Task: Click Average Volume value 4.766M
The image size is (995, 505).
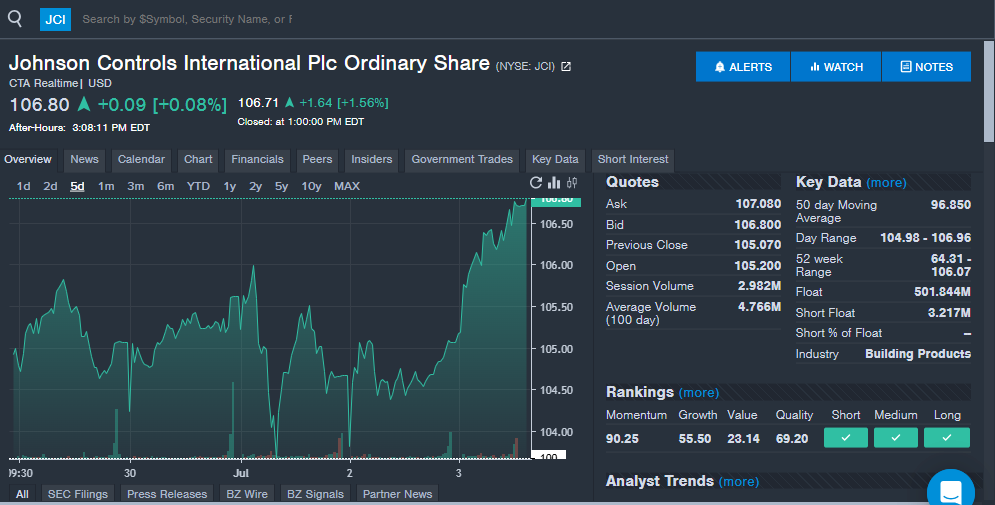Action: click(759, 307)
